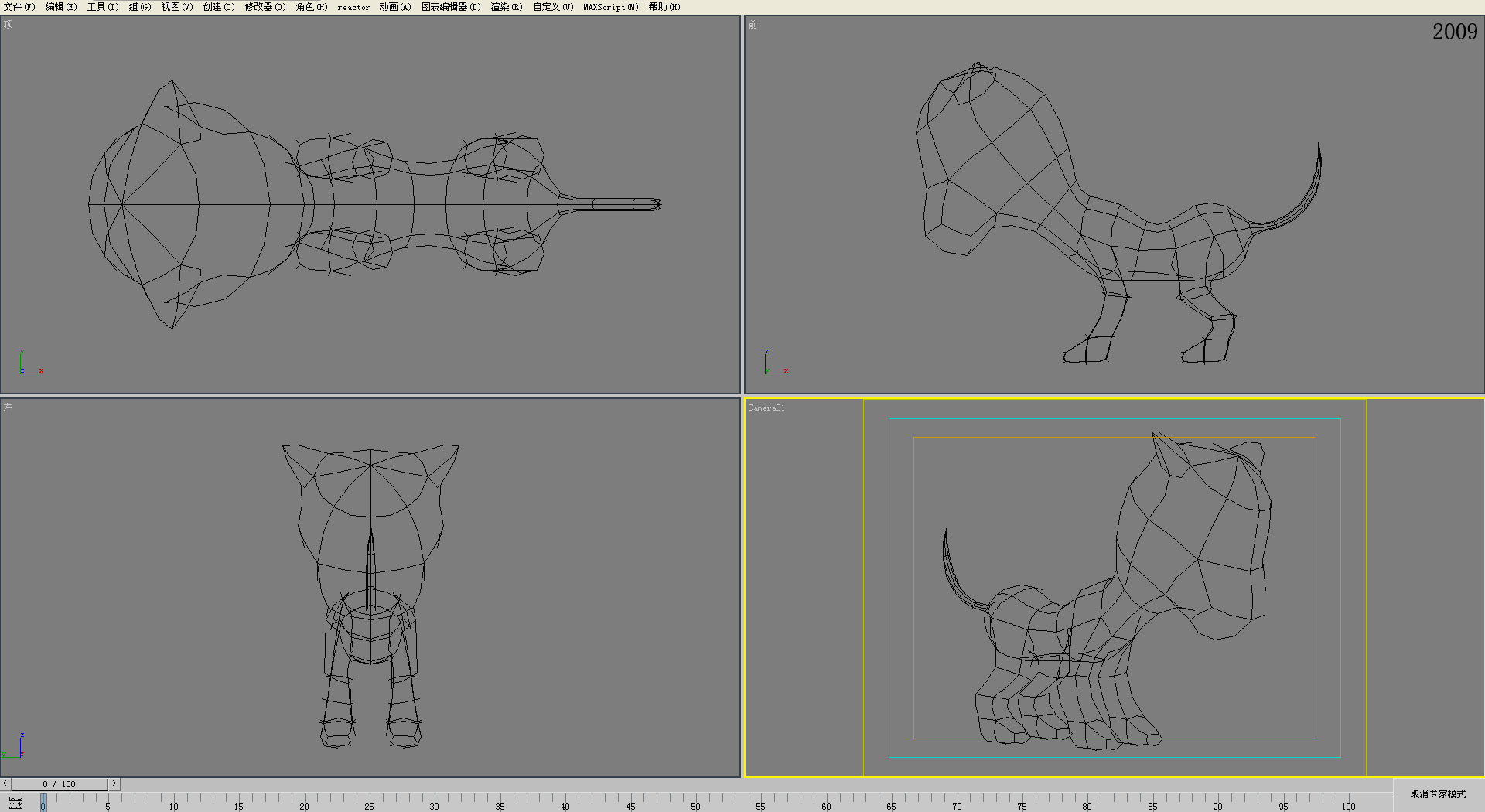The image size is (1485, 812).
Task: Click the Camera01 viewport label
Action: click(766, 408)
